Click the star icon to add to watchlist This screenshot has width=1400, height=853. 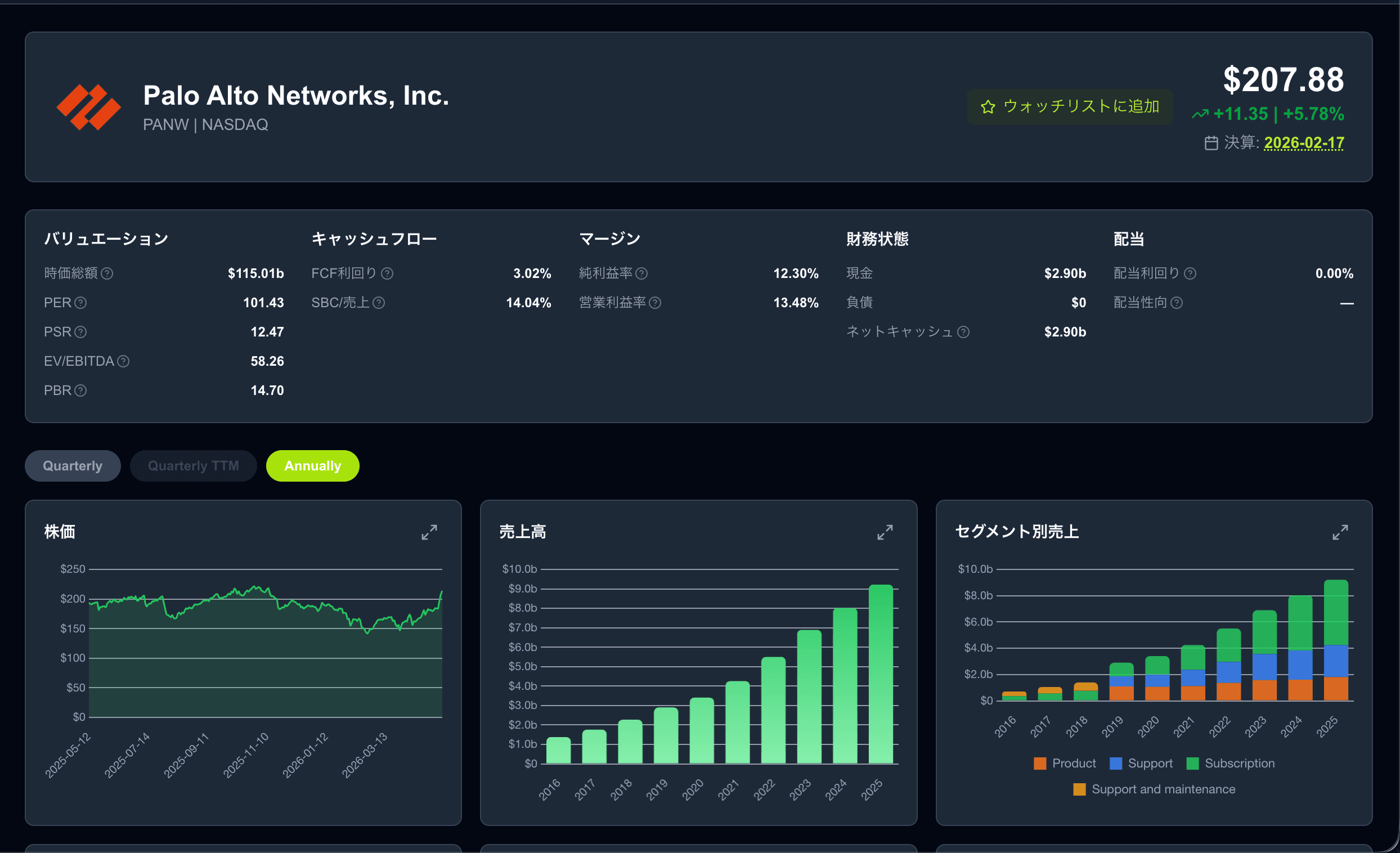988,107
